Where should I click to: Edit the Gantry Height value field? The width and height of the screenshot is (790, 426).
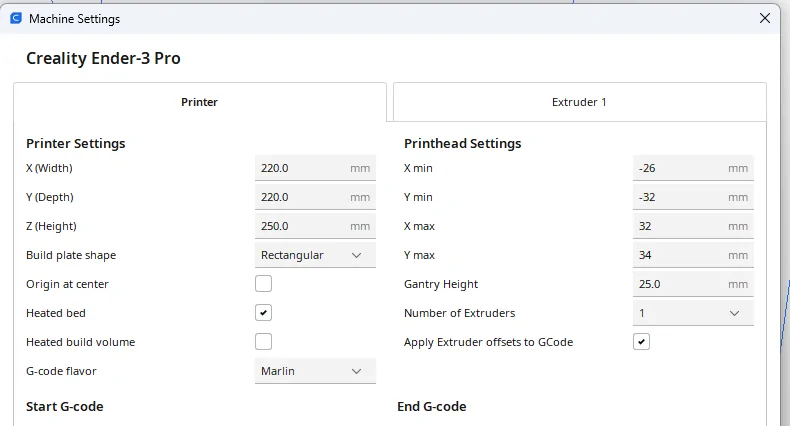(693, 284)
